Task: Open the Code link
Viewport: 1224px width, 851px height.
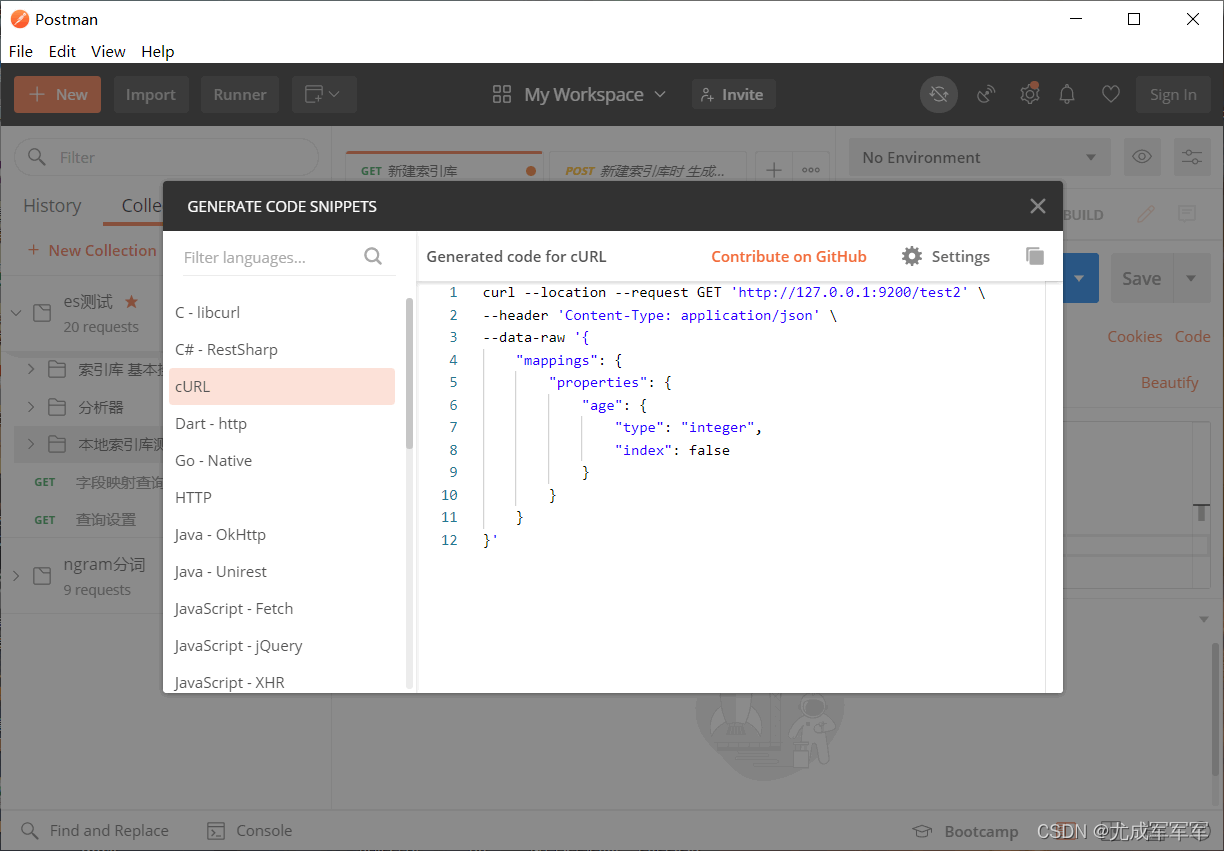Action: coord(1192,336)
